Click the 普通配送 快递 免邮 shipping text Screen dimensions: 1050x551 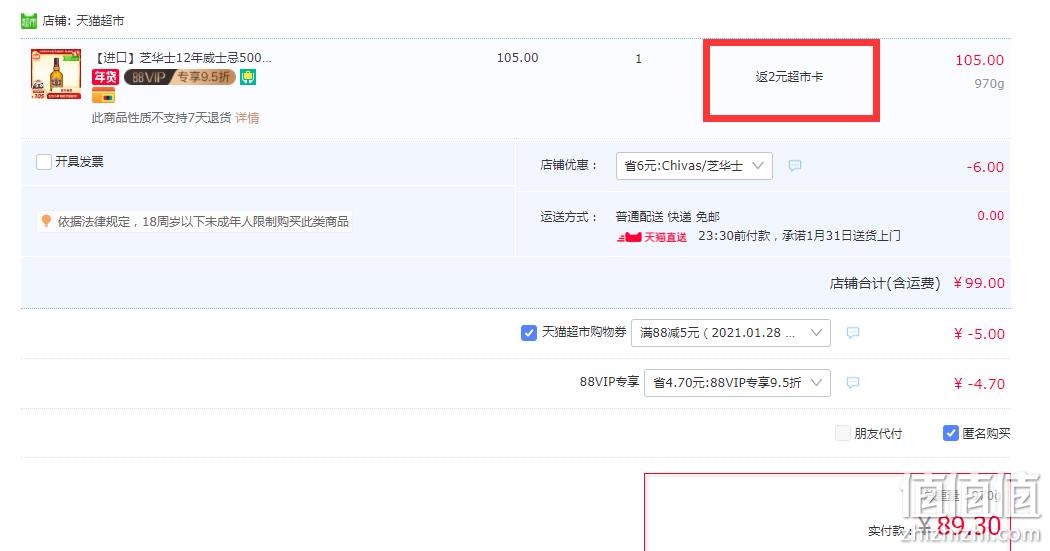pos(668,216)
